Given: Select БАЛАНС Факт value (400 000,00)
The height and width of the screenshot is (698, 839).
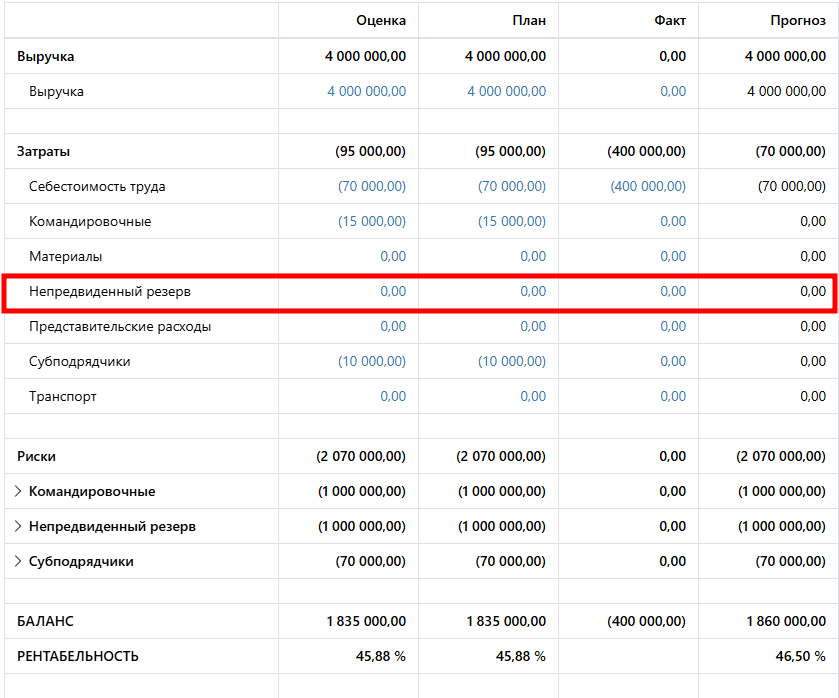Looking at the screenshot, I should [x=646, y=621].
